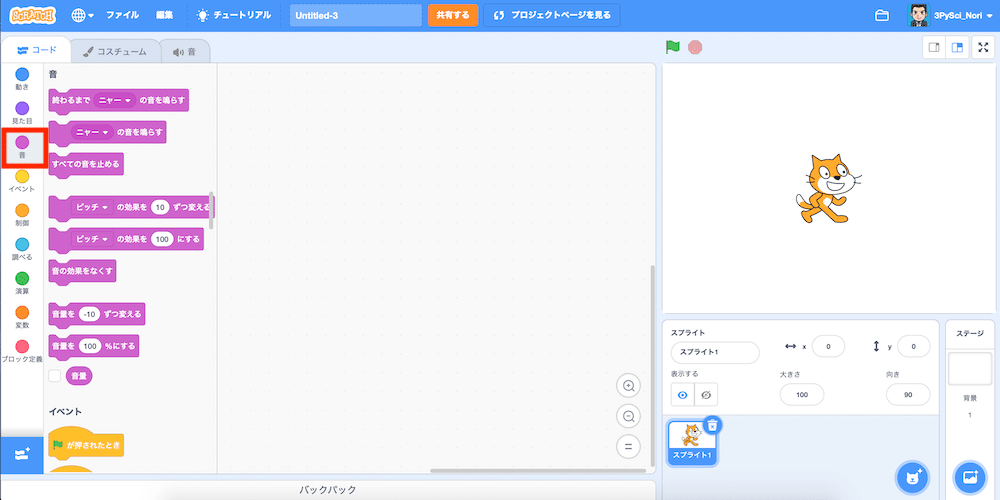Select the 変数 block category
This screenshot has height=500, width=1000.
[x=22, y=318]
